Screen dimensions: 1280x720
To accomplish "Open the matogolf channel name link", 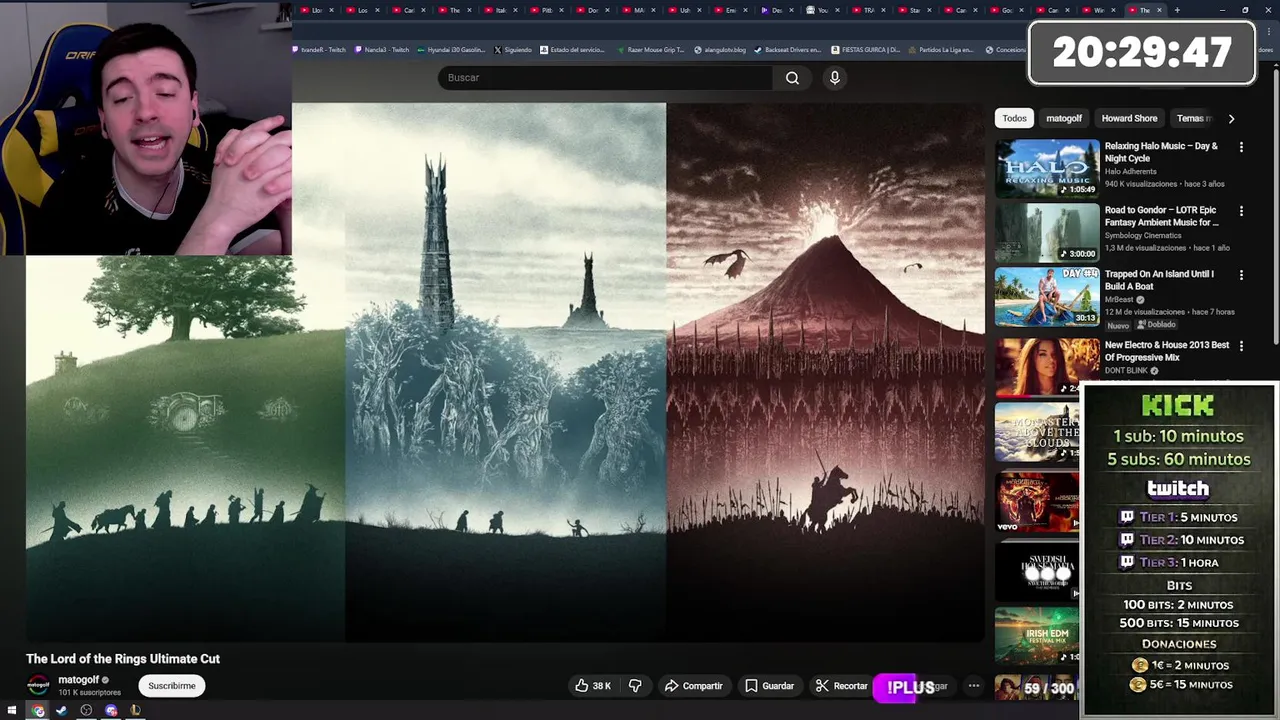I will click(x=78, y=680).
